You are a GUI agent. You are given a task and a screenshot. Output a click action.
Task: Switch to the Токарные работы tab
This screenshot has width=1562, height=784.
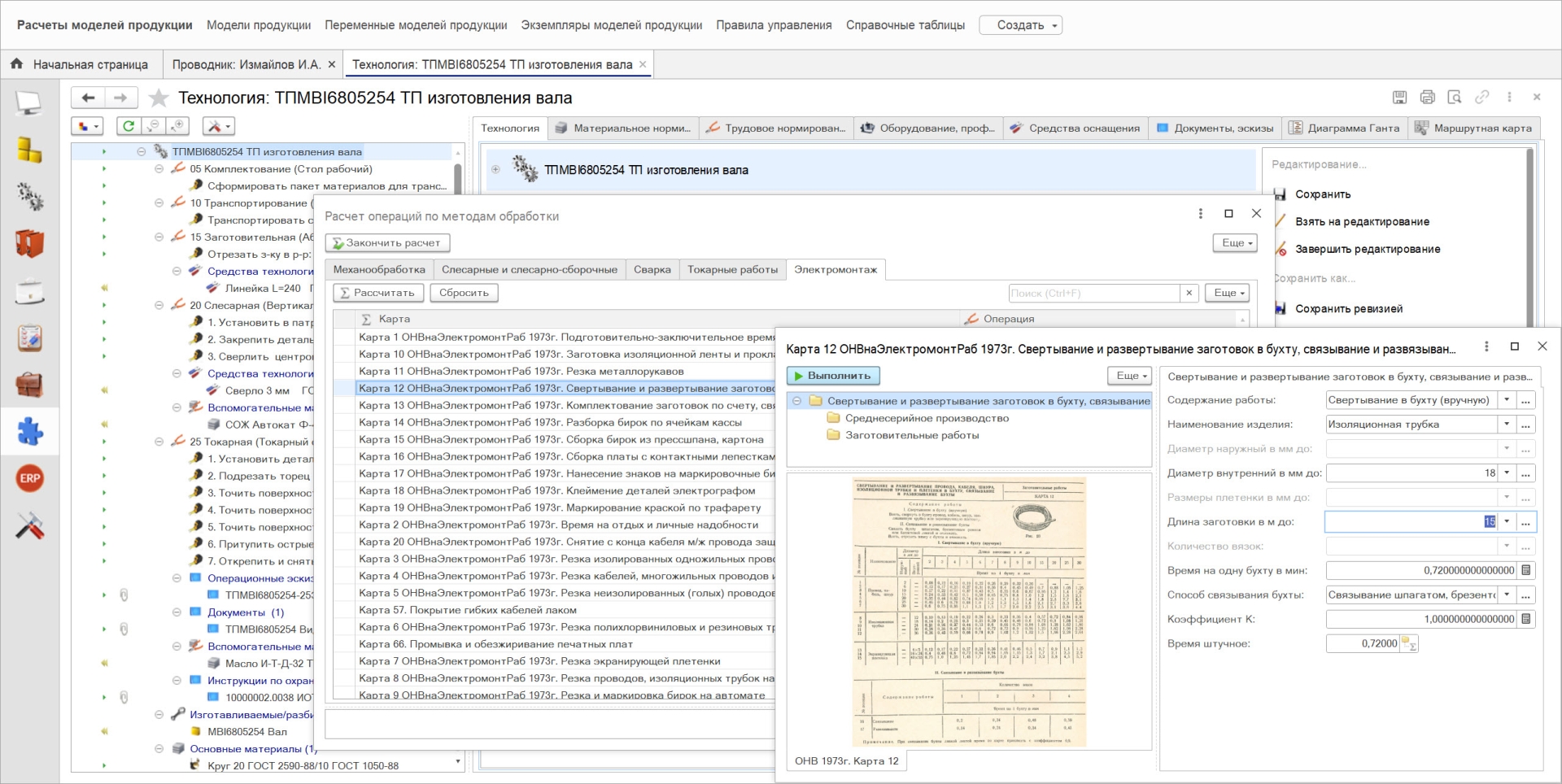pos(731,270)
